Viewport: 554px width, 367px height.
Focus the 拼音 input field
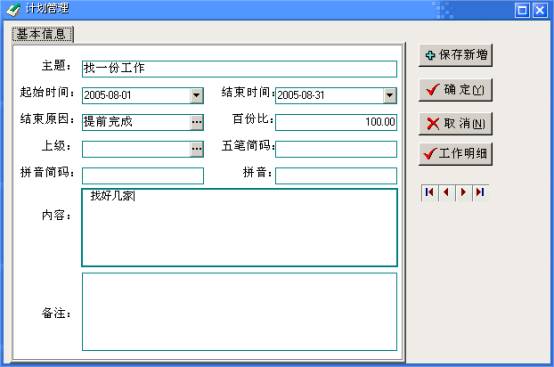336,176
